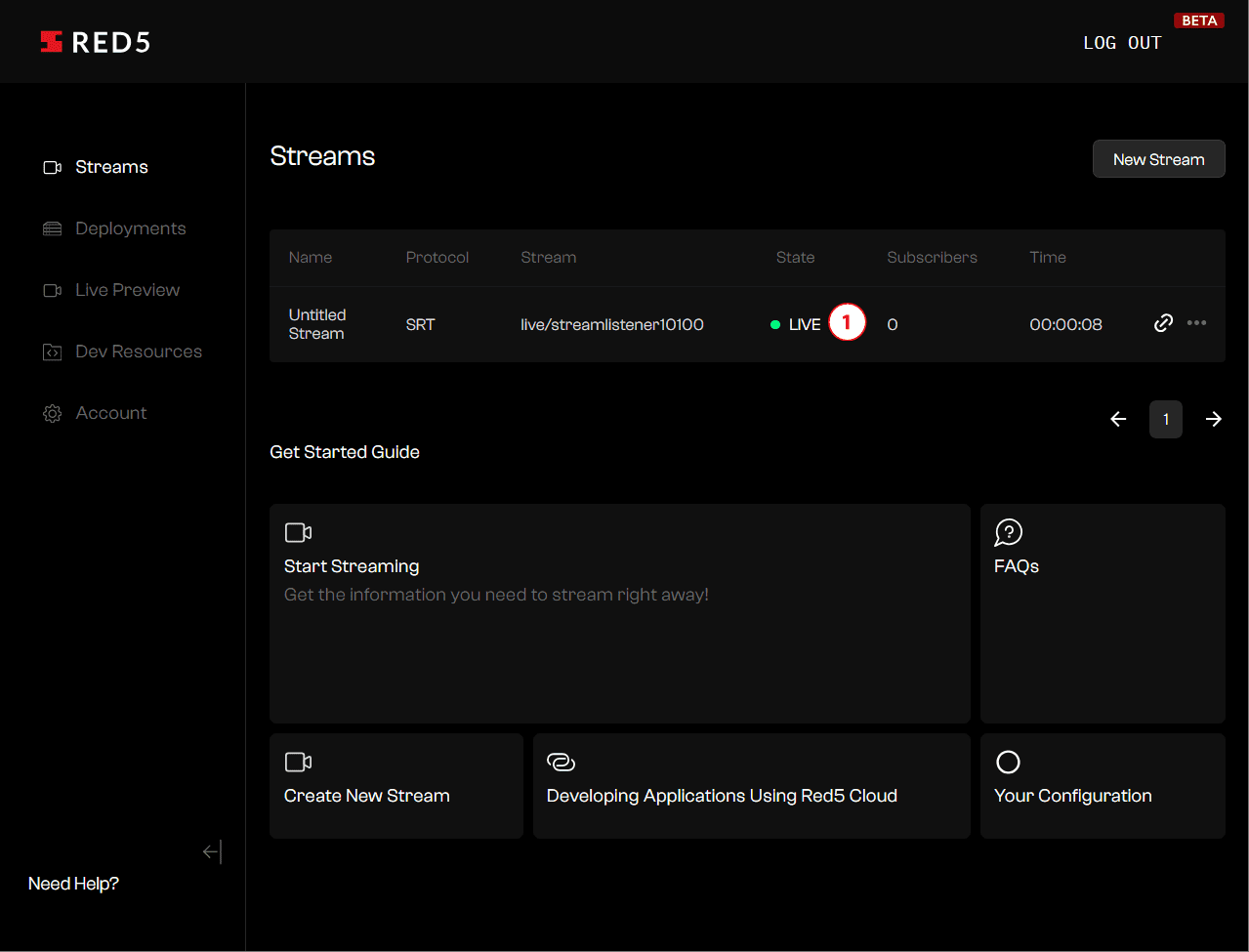This screenshot has height=952, width=1249.
Task: Click the time value 00:00:08
Action: (x=1065, y=325)
